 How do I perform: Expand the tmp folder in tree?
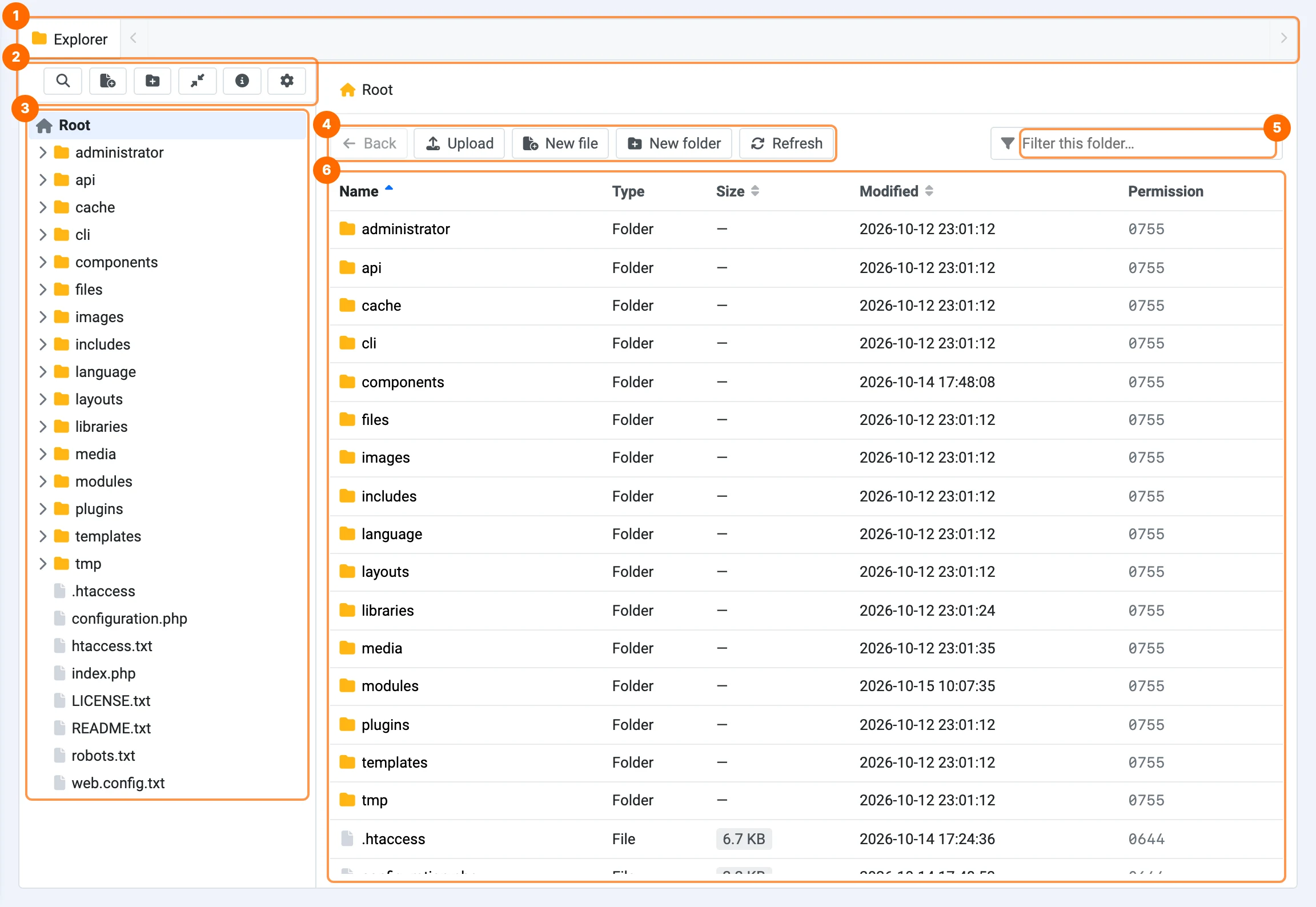(43, 564)
